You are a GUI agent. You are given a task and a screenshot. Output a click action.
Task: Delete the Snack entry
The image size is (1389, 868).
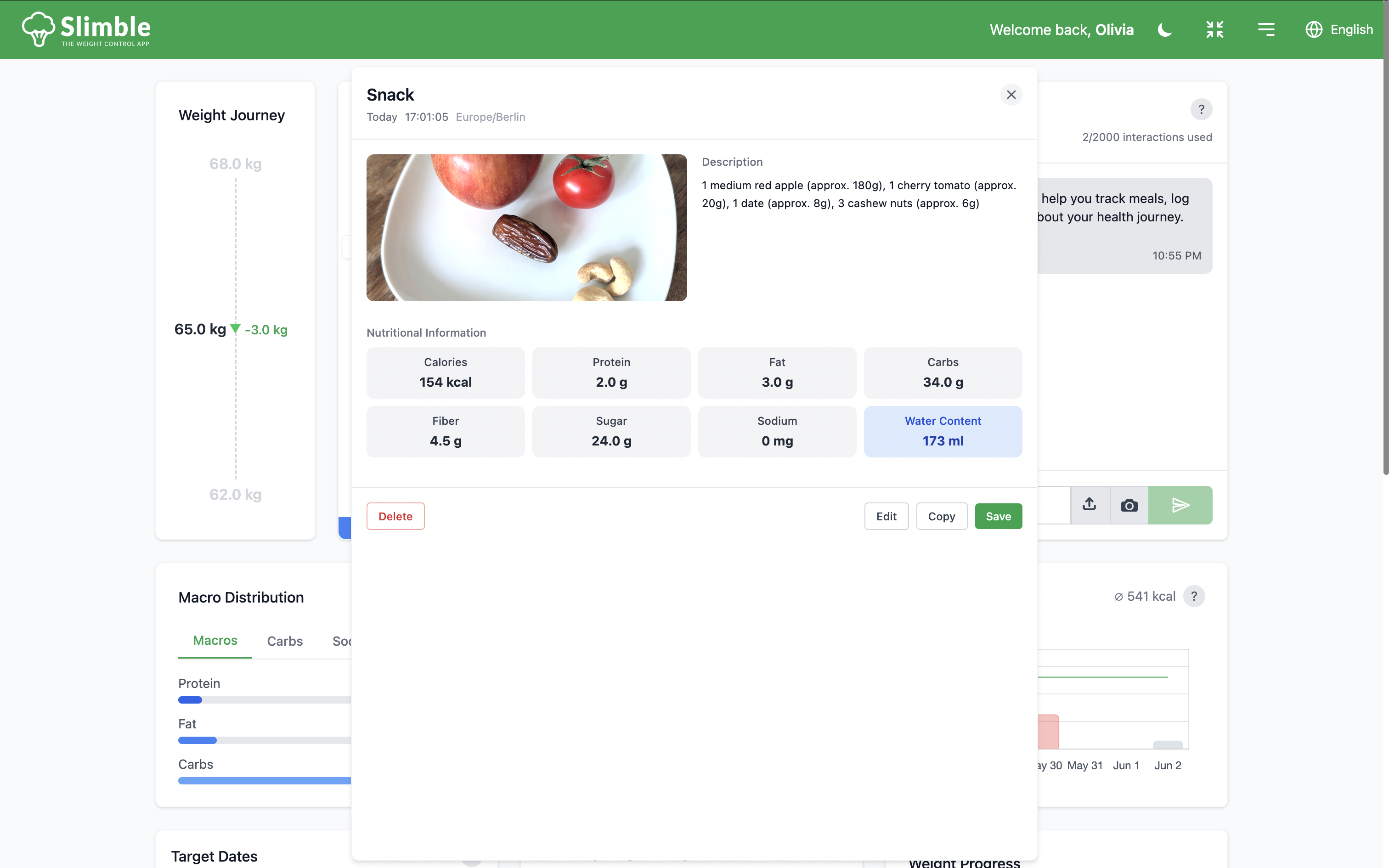(x=395, y=516)
